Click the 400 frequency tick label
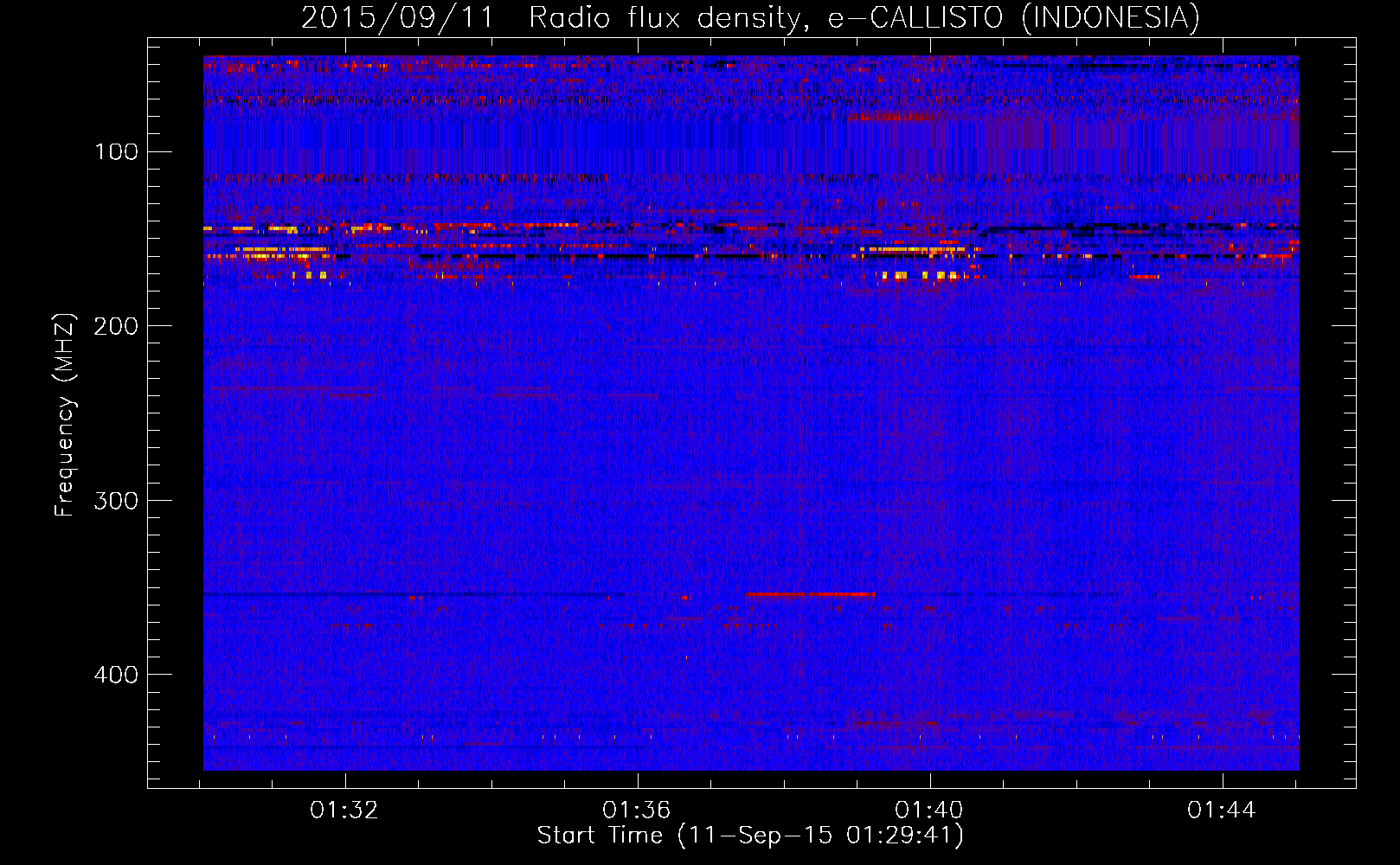This screenshot has width=1400, height=865. click(x=117, y=675)
